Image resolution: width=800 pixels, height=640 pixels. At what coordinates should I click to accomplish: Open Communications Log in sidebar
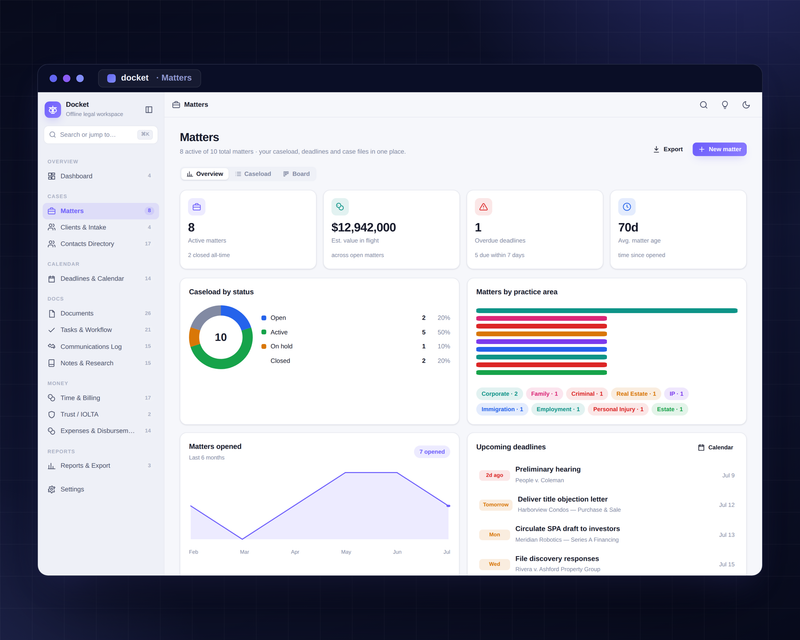tap(101, 347)
